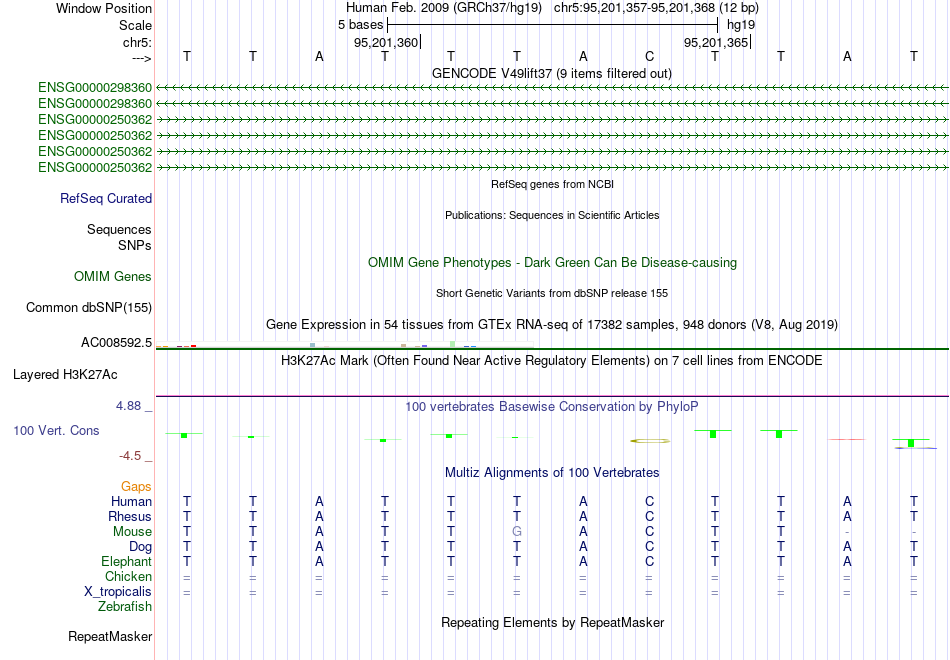This screenshot has width=950, height=660.
Task: Select the Zebrafish alignment row label
Action: 125,607
